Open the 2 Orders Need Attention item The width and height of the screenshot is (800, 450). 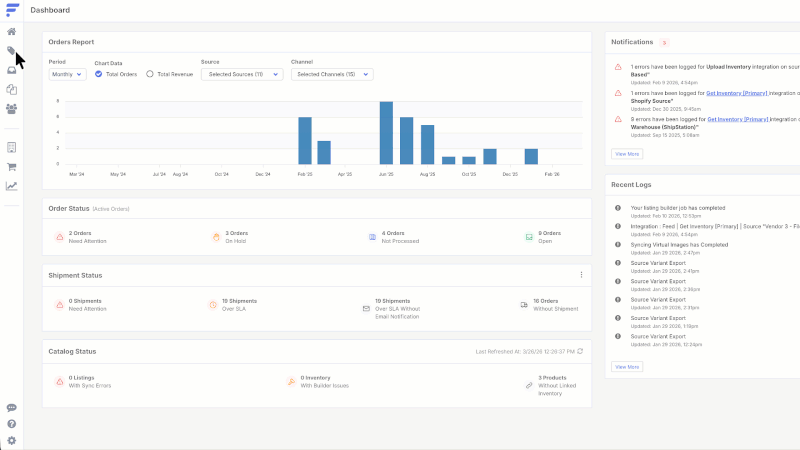tap(88, 237)
